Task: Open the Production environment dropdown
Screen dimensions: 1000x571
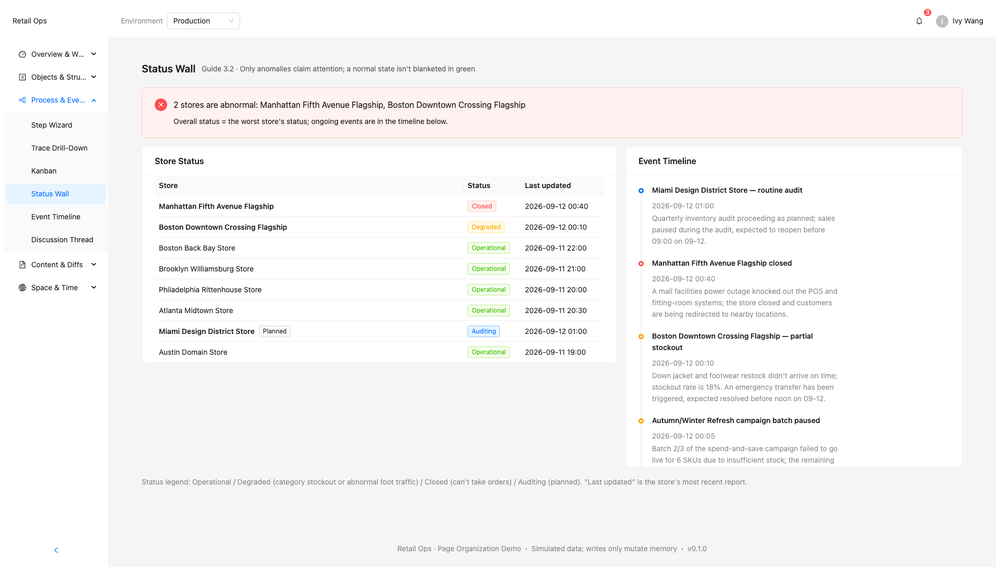Action: coord(203,21)
